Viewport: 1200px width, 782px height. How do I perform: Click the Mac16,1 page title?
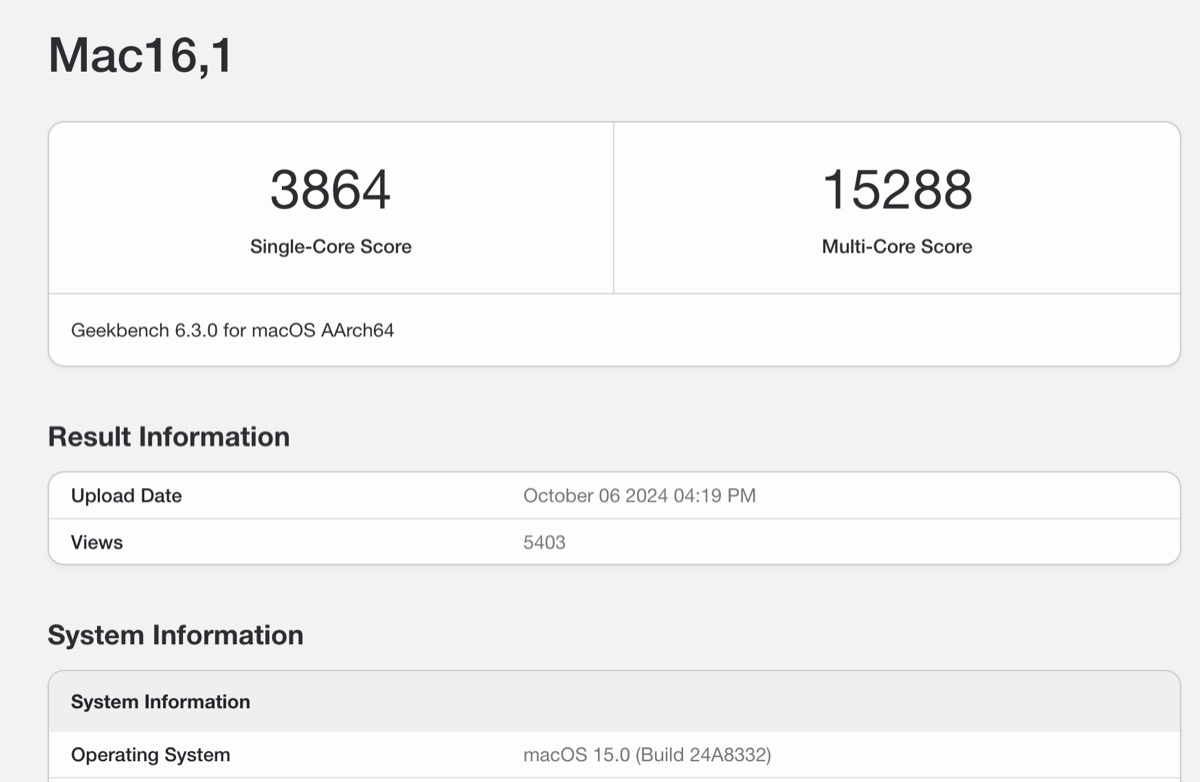click(x=140, y=56)
